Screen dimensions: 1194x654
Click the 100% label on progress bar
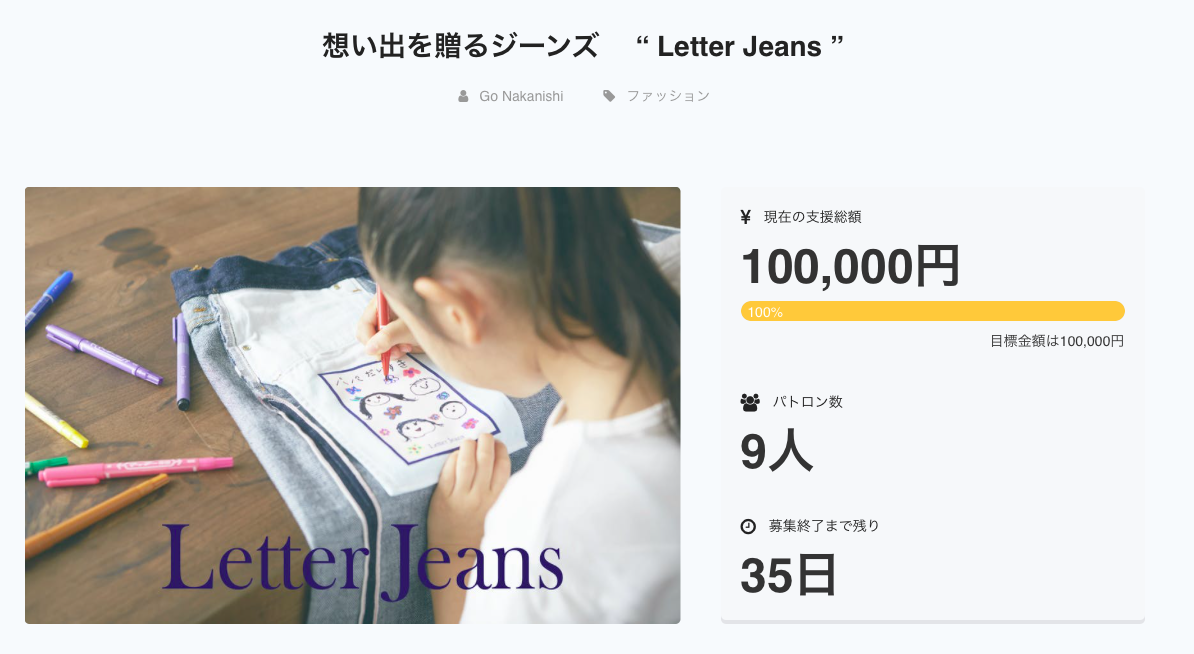(x=765, y=312)
